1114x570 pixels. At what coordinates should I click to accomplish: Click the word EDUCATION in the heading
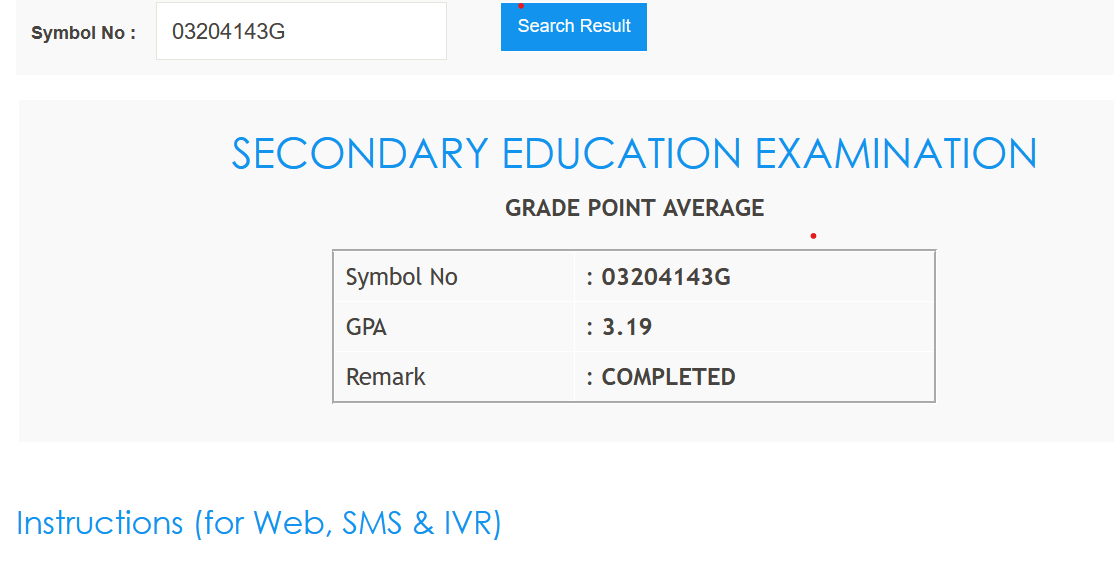pyautogui.click(x=621, y=154)
